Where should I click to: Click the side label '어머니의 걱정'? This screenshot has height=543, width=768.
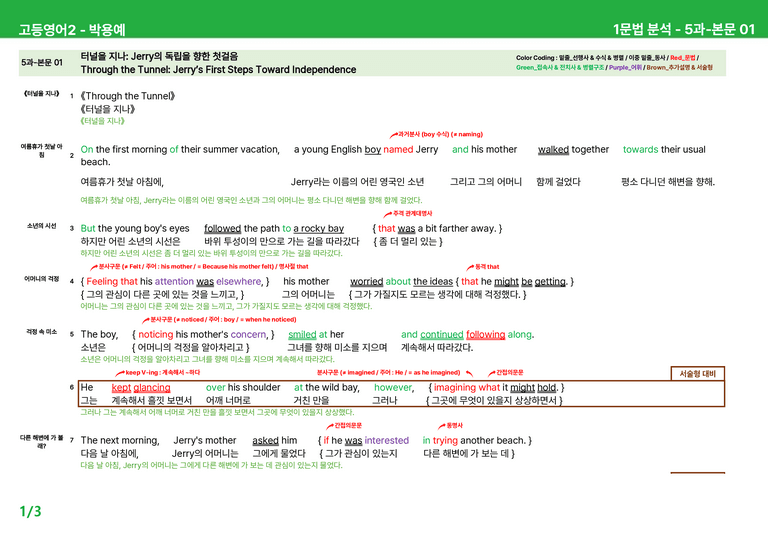click(42, 279)
